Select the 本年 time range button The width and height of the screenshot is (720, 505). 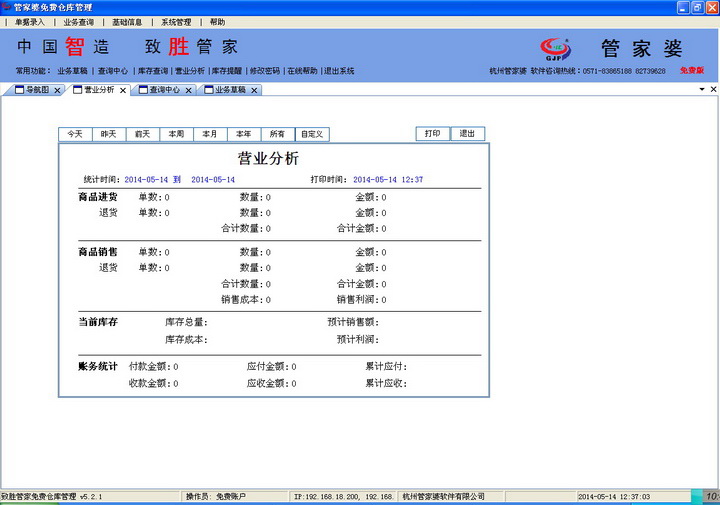244,134
